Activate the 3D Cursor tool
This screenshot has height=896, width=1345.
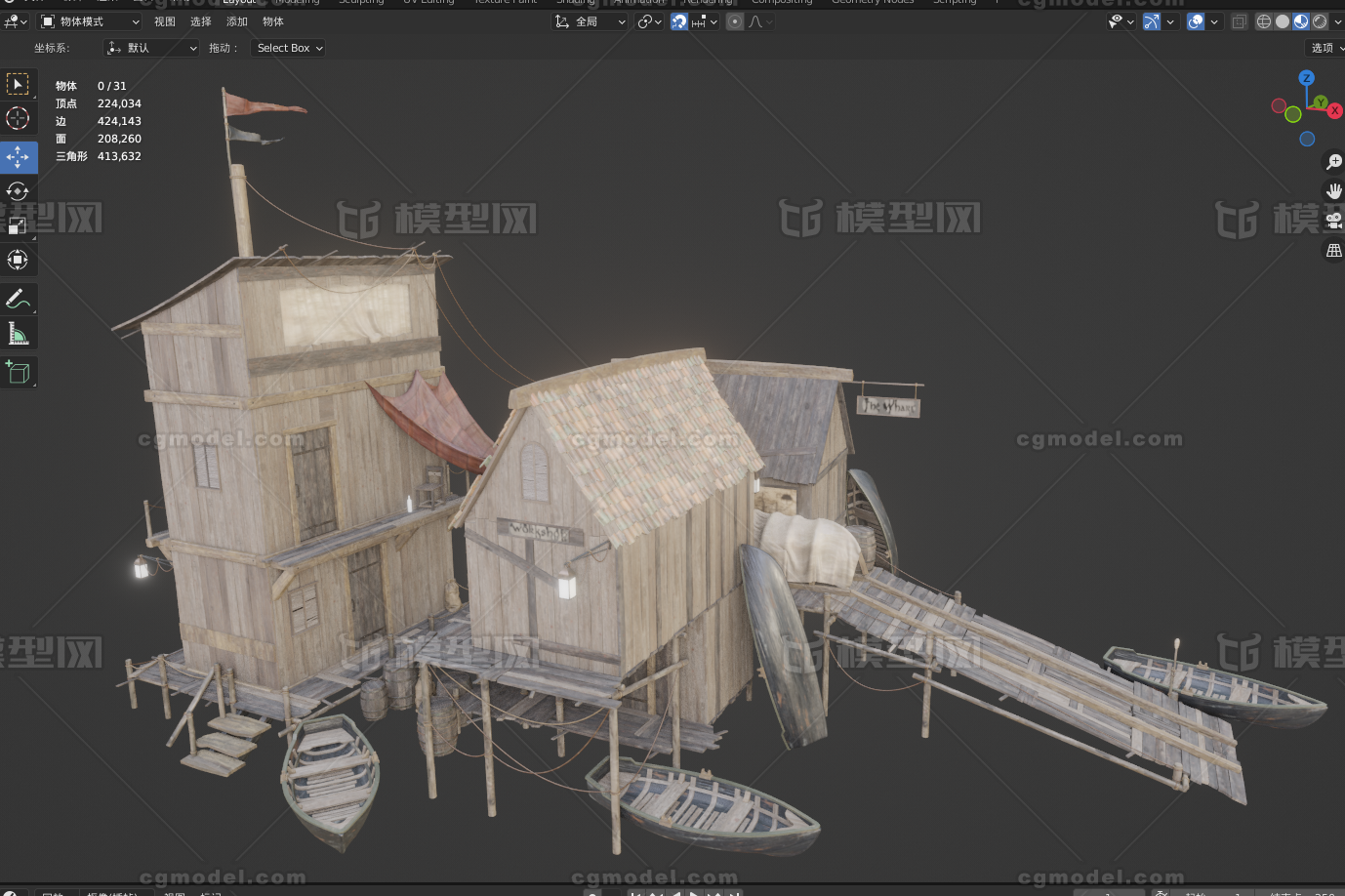click(x=18, y=118)
